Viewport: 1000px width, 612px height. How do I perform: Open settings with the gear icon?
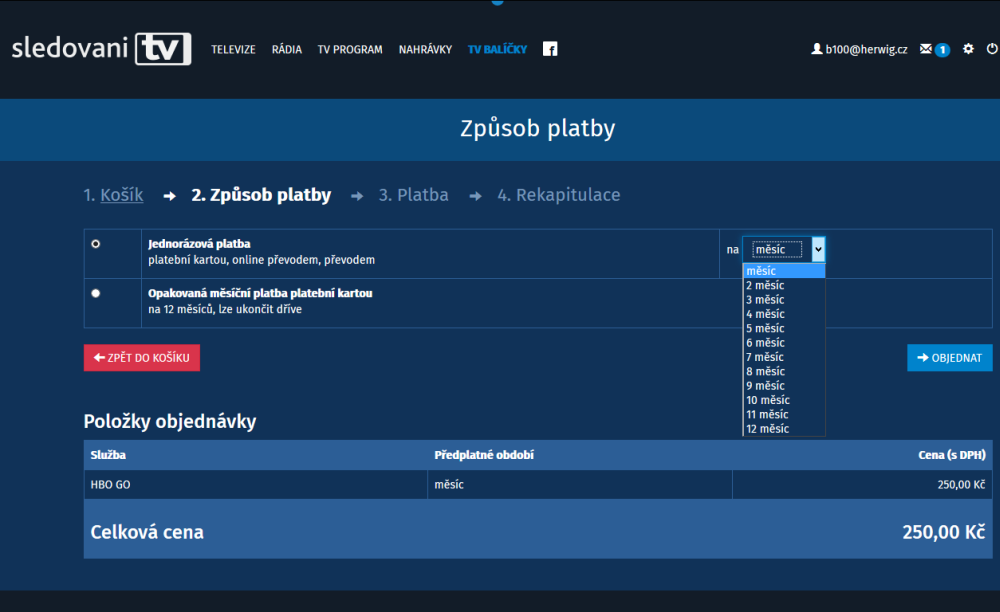[967, 49]
